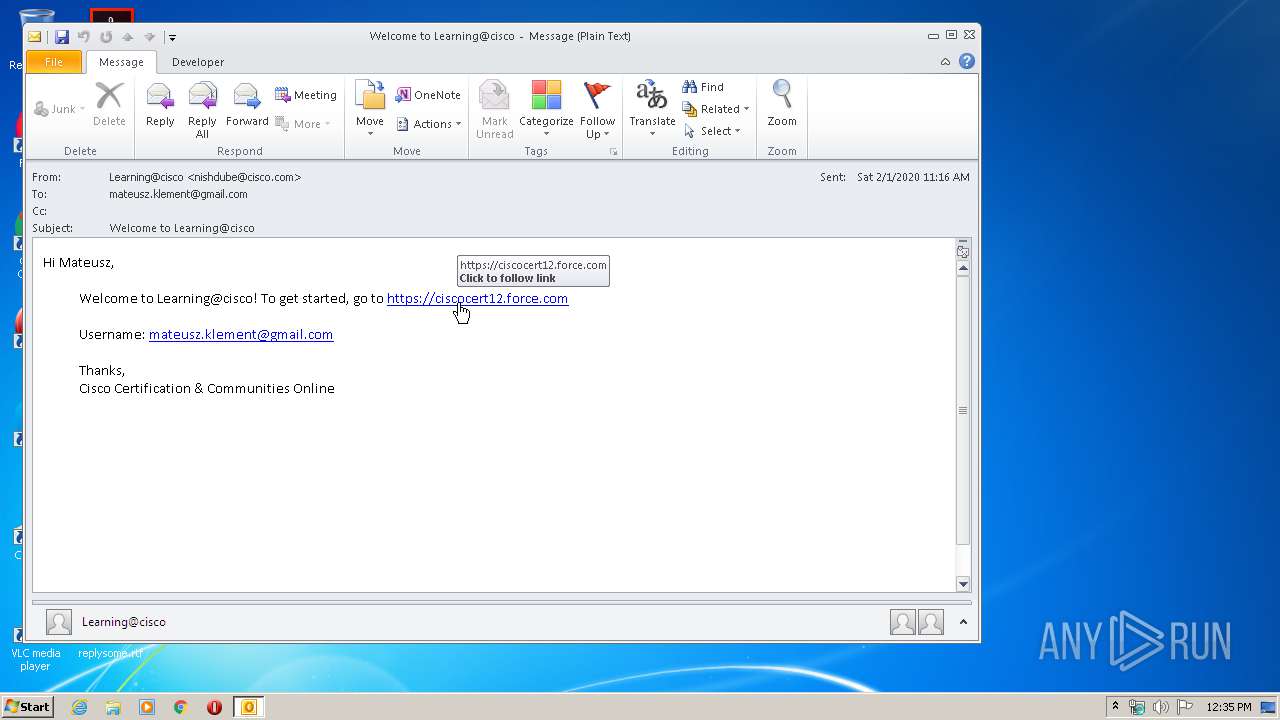Open Customize Quick Access Toolbar dropdown
Viewport: 1280px width, 720px height.
(x=172, y=37)
